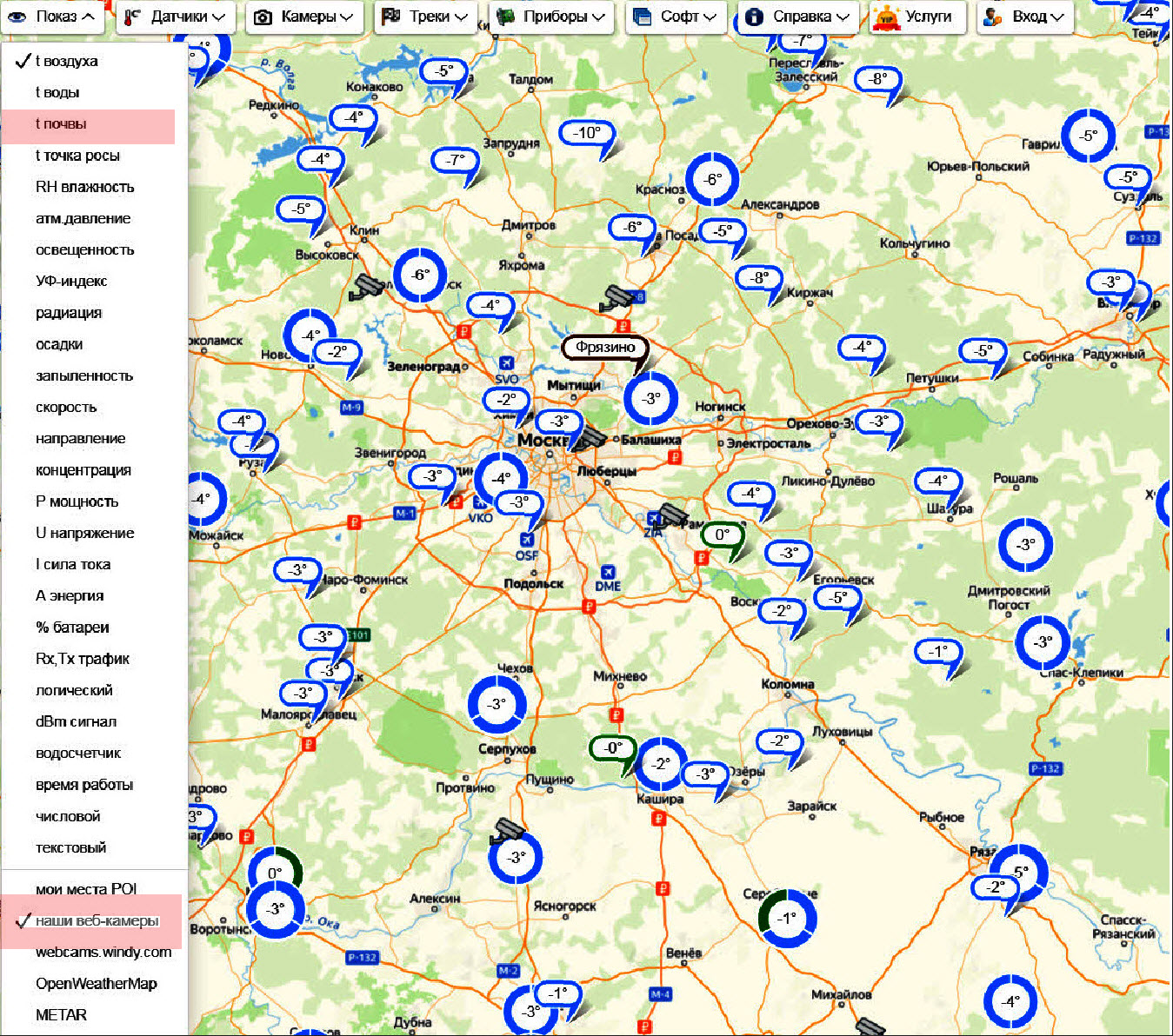
Task: Click the OSF airport marker icon
Action: click(x=526, y=540)
